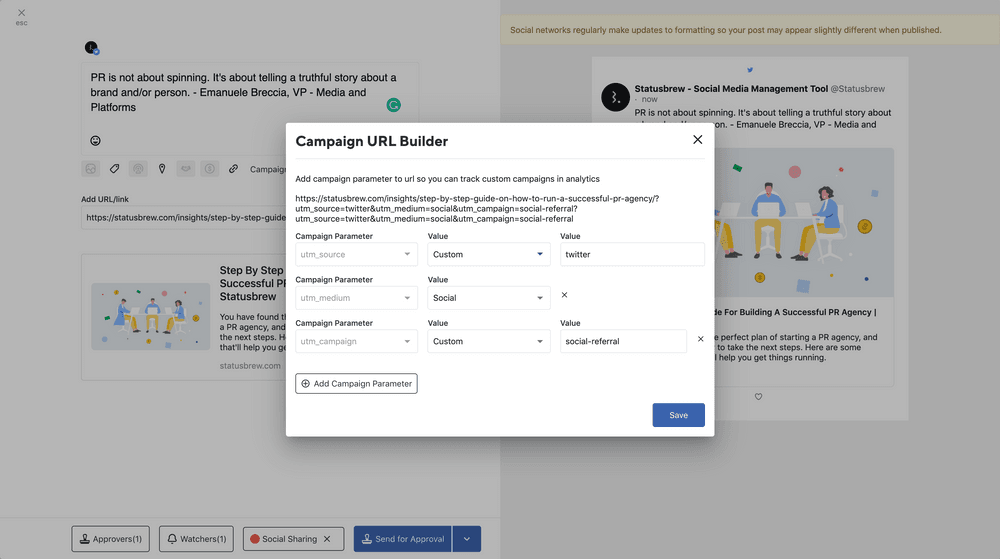Remove the Social Sharing tag

tap(326, 539)
